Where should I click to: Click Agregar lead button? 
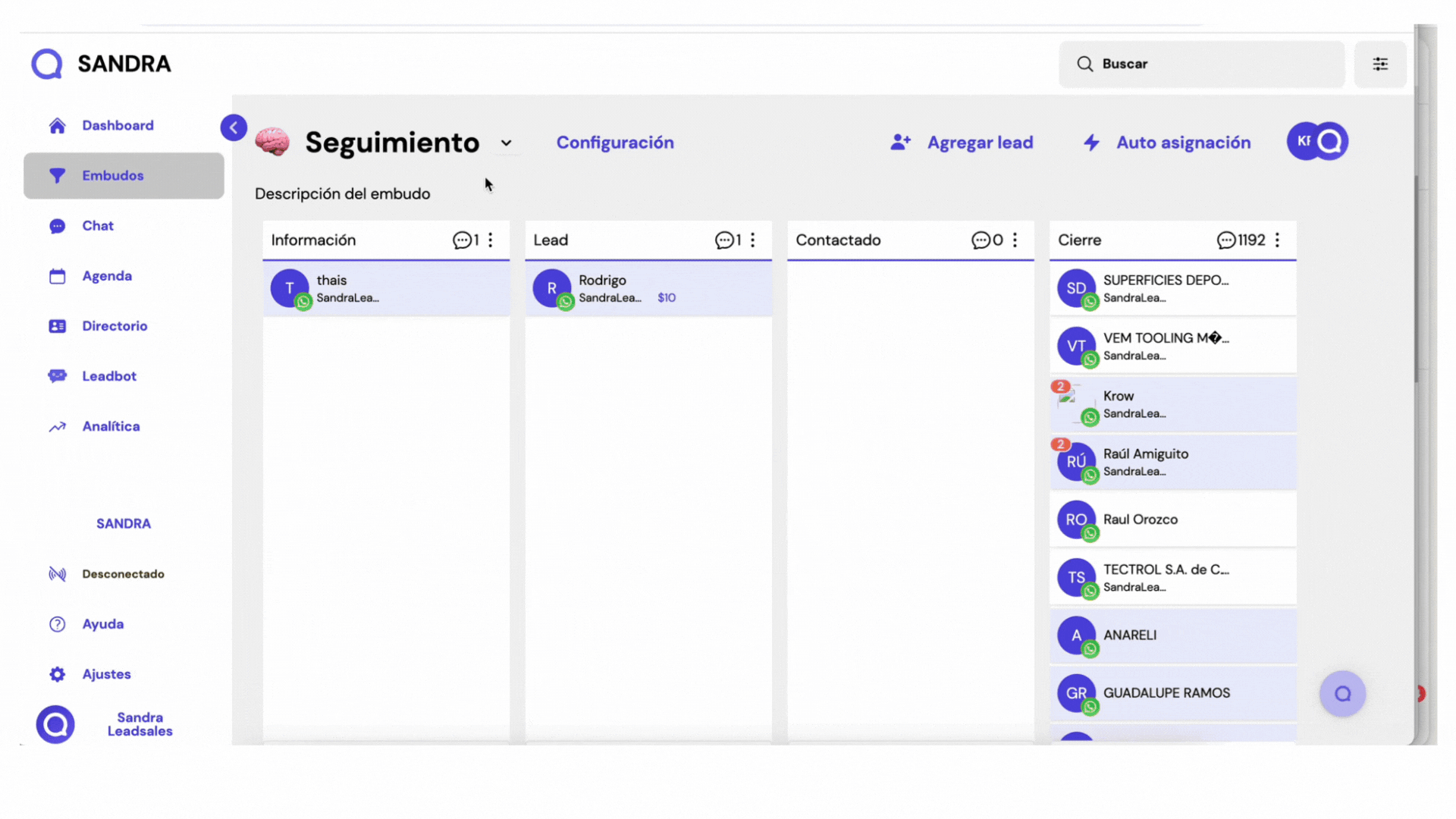[x=962, y=143]
